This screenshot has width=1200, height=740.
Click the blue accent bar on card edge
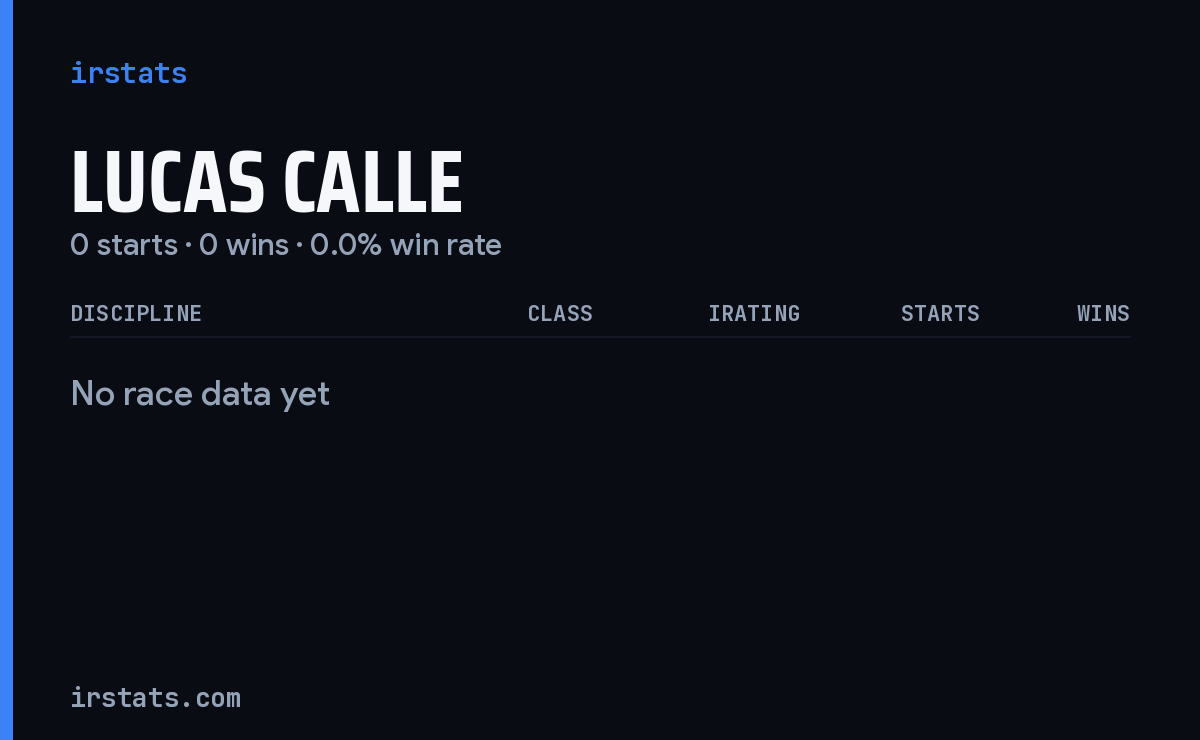(x=6, y=370)
